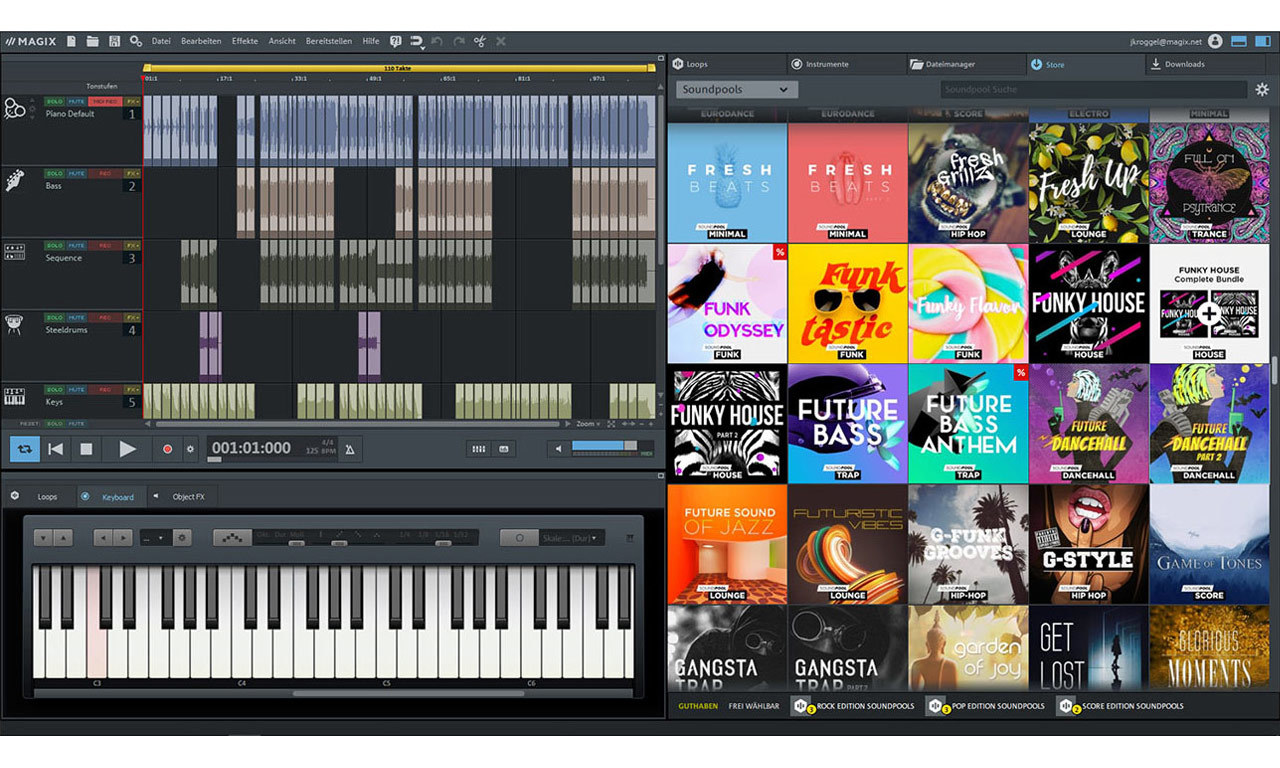Screen dimensions: 1280x768
Task: Toggle loop playback button
Action: (25, 449)
